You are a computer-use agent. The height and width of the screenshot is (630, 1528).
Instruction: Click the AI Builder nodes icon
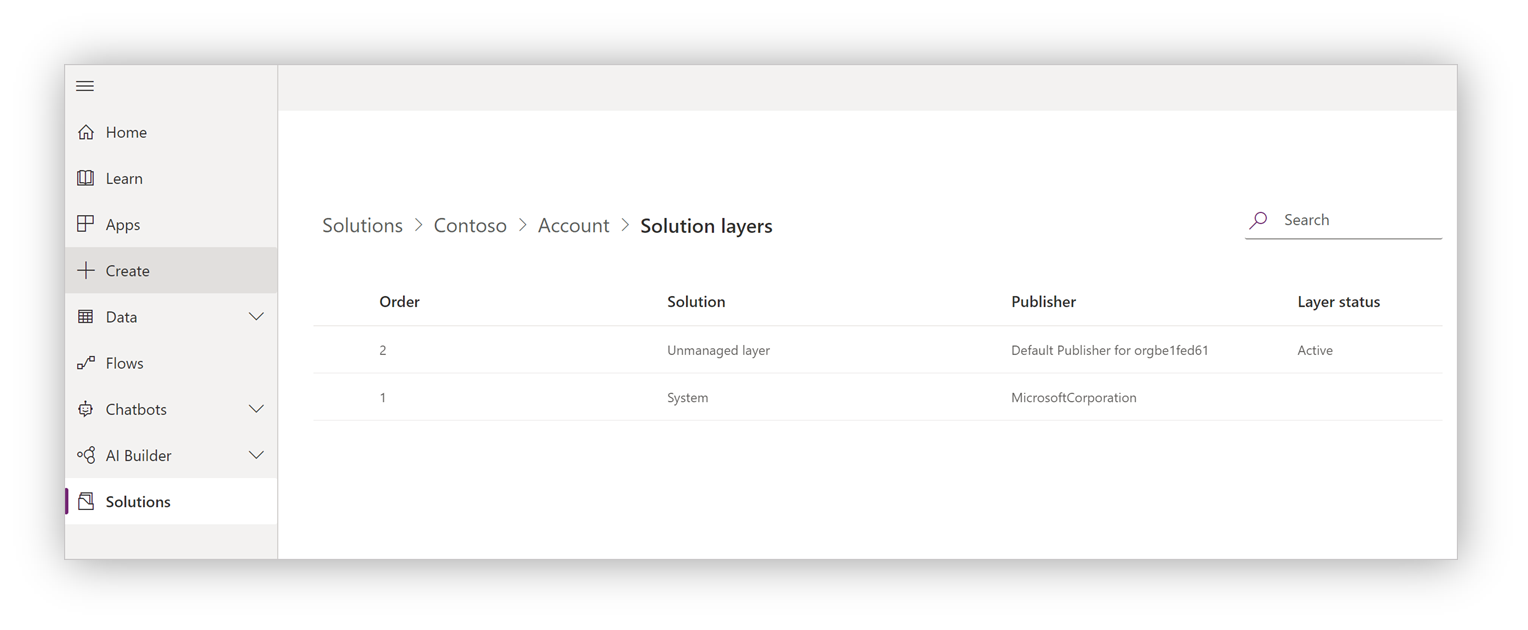pos(86,455)
